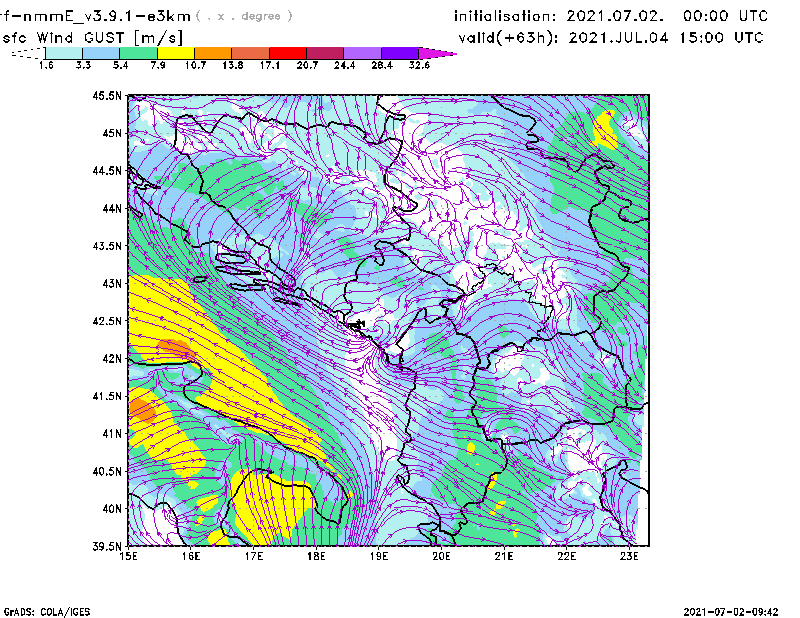Click the light cyan 1.6–3.3 legend swatch
800x618 pixels.
pos(64,53)
